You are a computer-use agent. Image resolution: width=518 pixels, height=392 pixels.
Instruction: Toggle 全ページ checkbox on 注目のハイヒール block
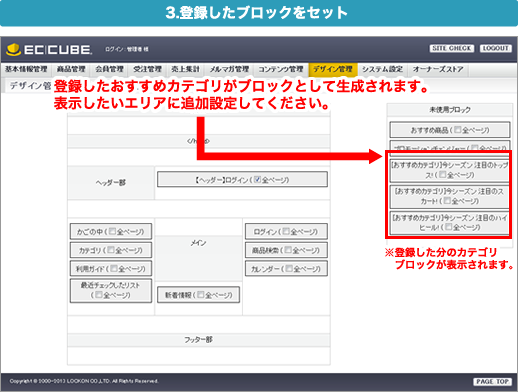point(449,227)
